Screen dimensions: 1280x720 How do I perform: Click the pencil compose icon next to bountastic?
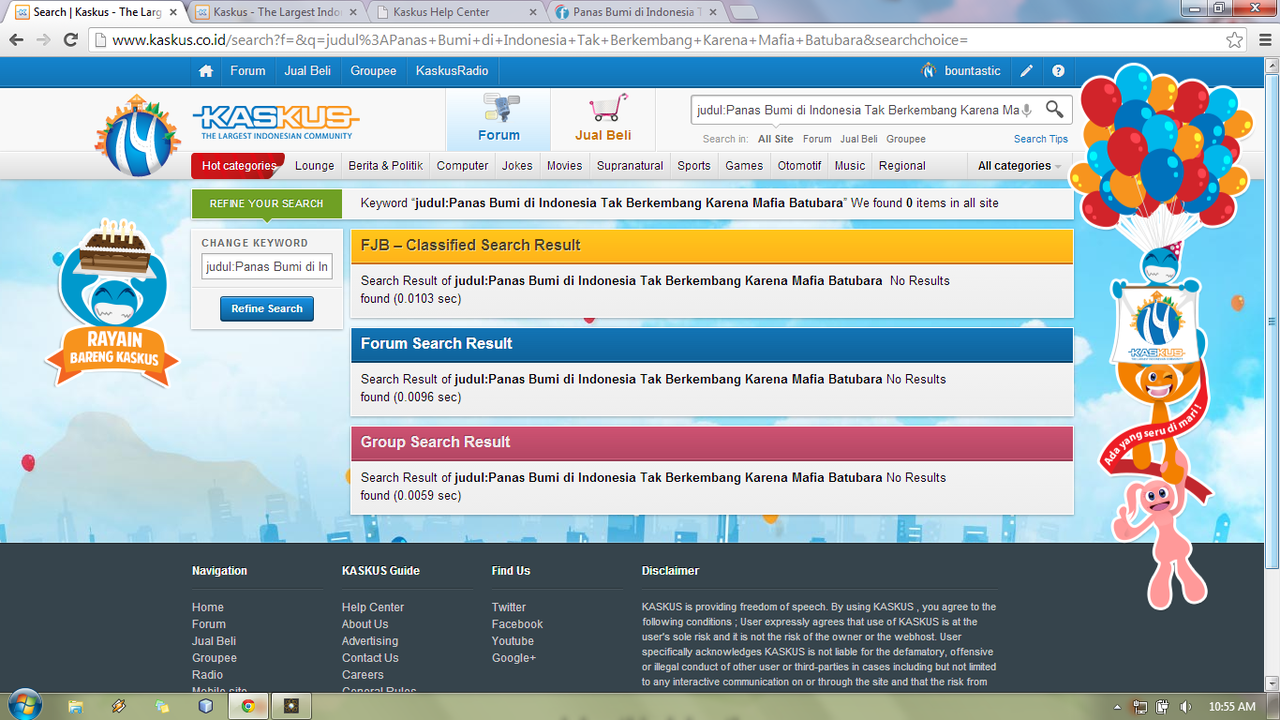1026,71
